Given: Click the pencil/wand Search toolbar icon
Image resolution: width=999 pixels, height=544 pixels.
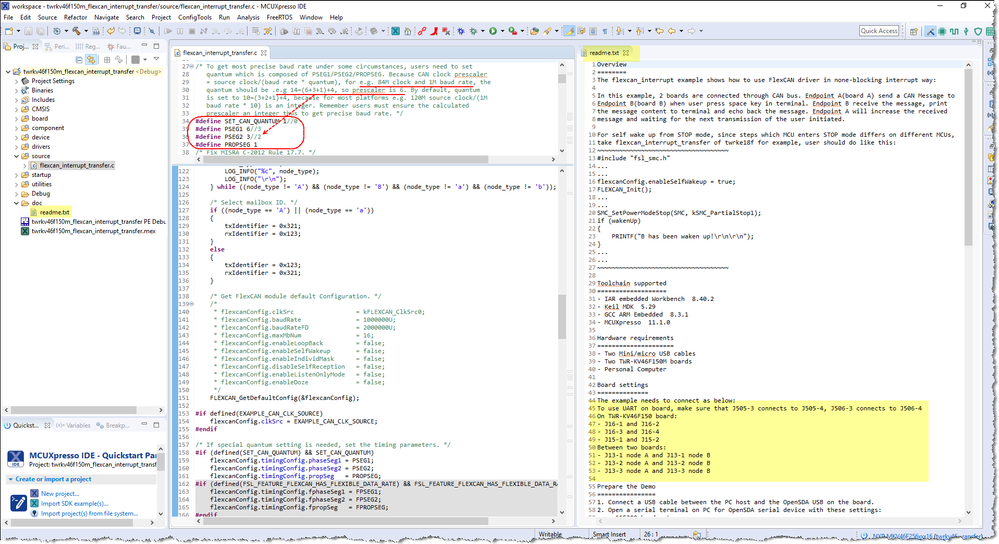Looking at the screenshot, I should click(547, 31).
